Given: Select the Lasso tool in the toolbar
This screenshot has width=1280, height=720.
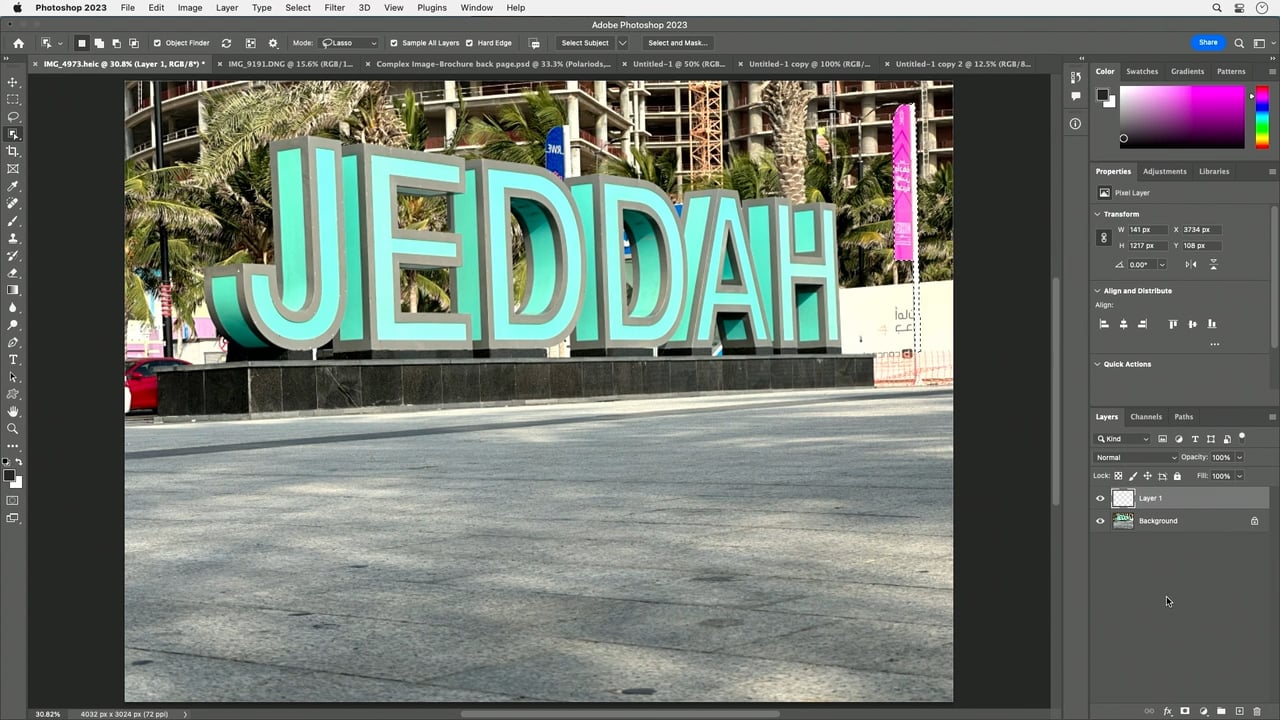Looking at the screenshot, I should [13, 116].
